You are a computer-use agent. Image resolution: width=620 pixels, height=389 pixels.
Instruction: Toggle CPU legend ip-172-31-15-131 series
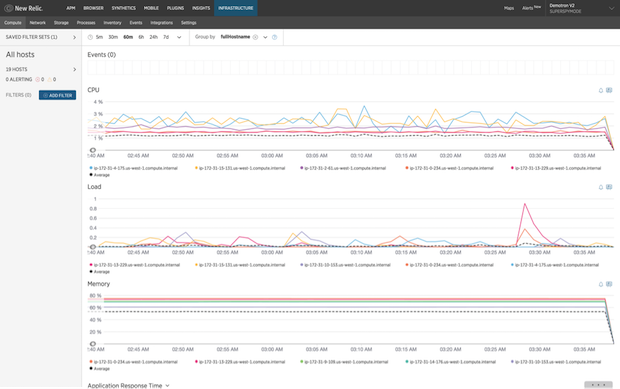[240, 168]
